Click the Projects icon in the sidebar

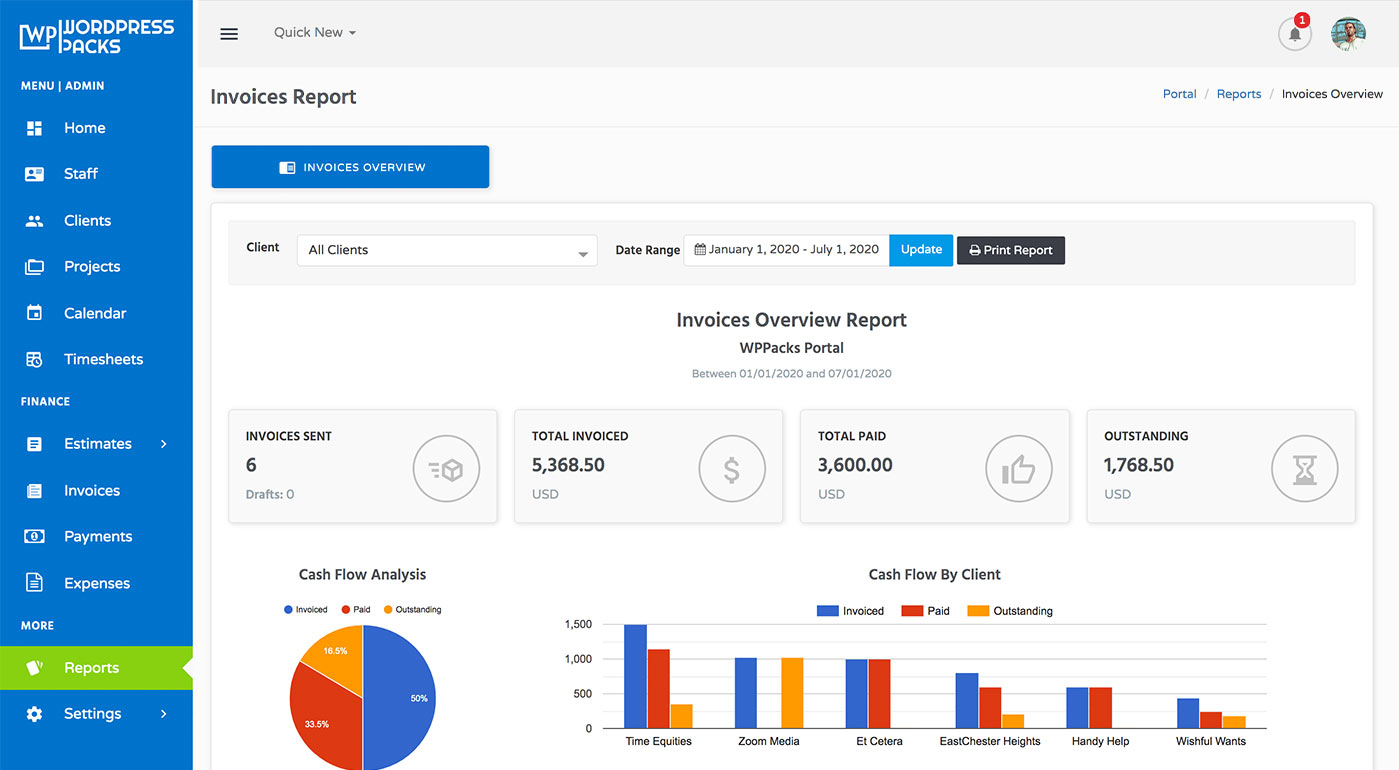33,266
